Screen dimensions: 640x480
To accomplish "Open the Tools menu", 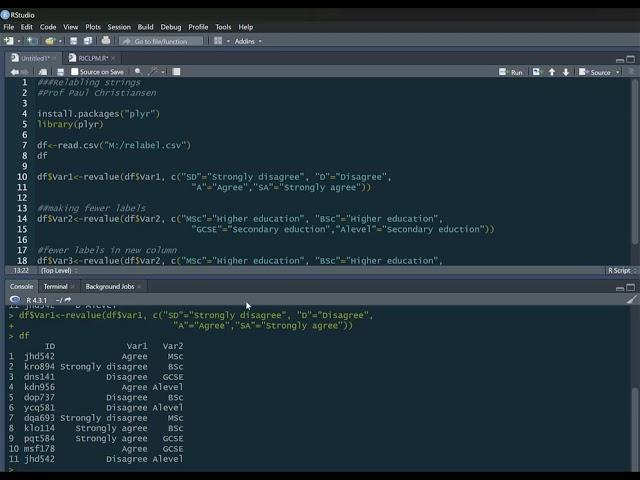I will tap(223, 27).
